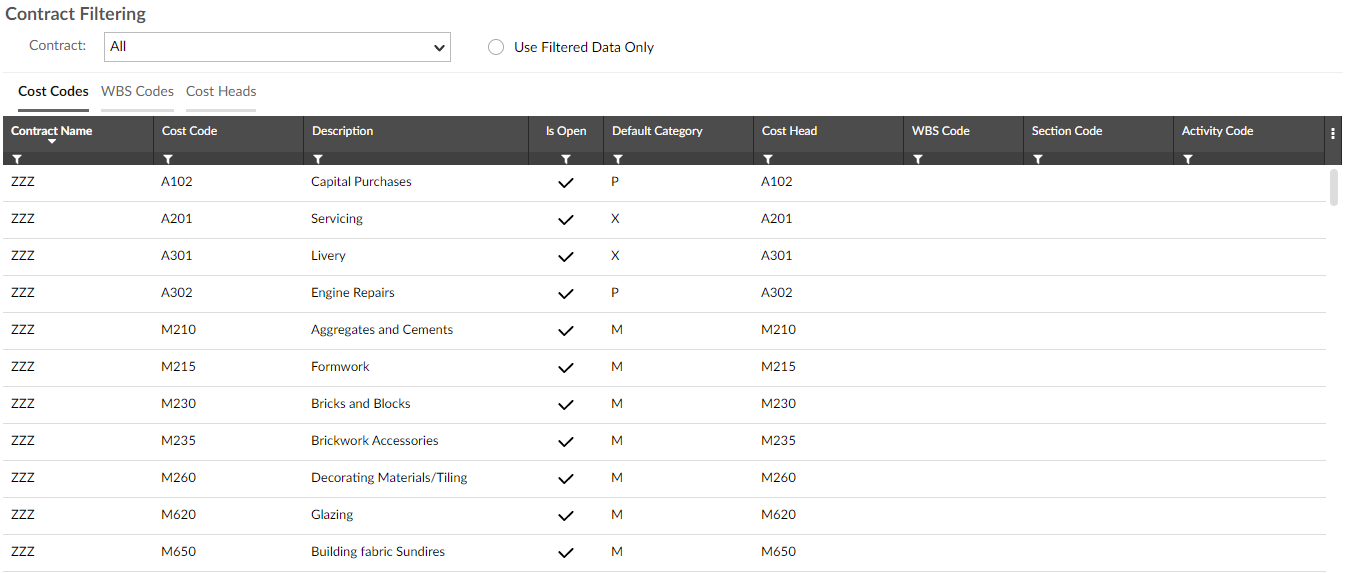Enable Use Filtered Data Only radio button
The height and width of the screenshot is (573, 1346).
[x=496, y=47]
